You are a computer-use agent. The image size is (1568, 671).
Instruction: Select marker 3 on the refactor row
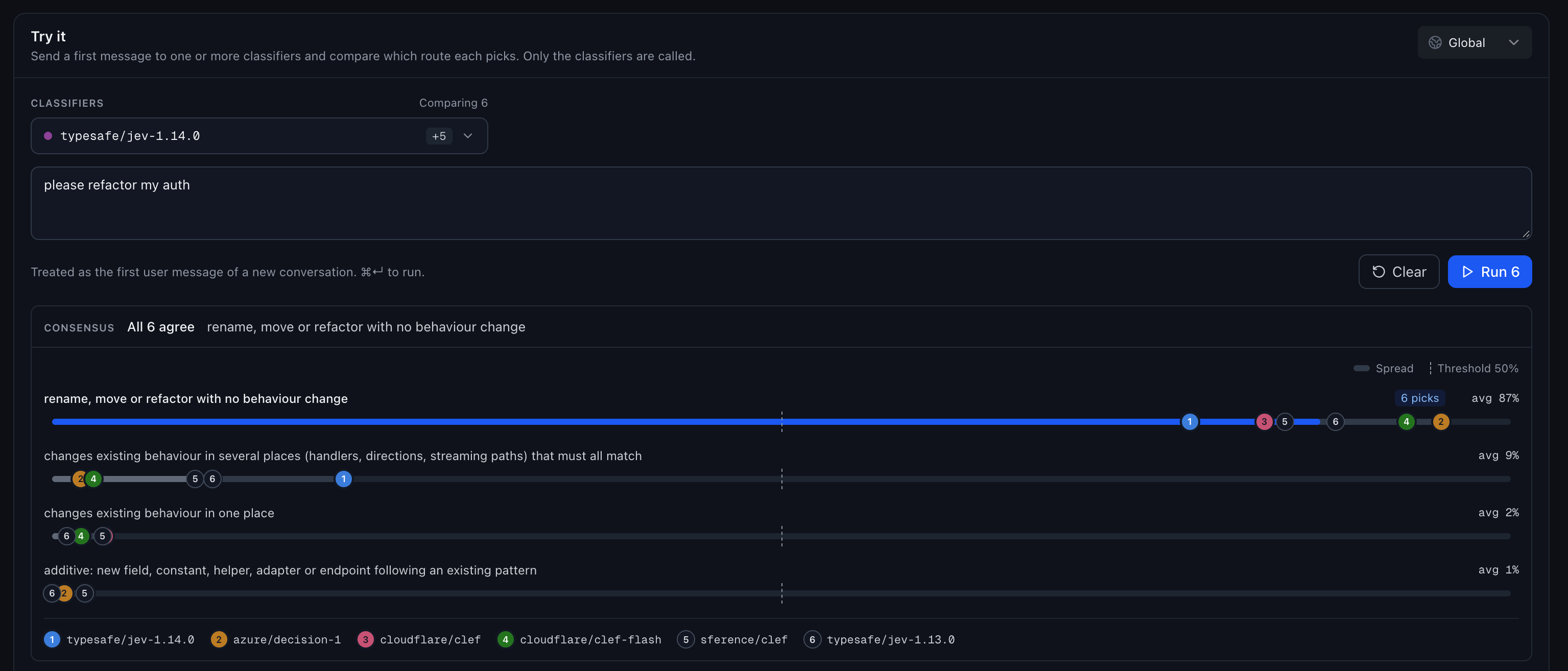point(1264,422)
